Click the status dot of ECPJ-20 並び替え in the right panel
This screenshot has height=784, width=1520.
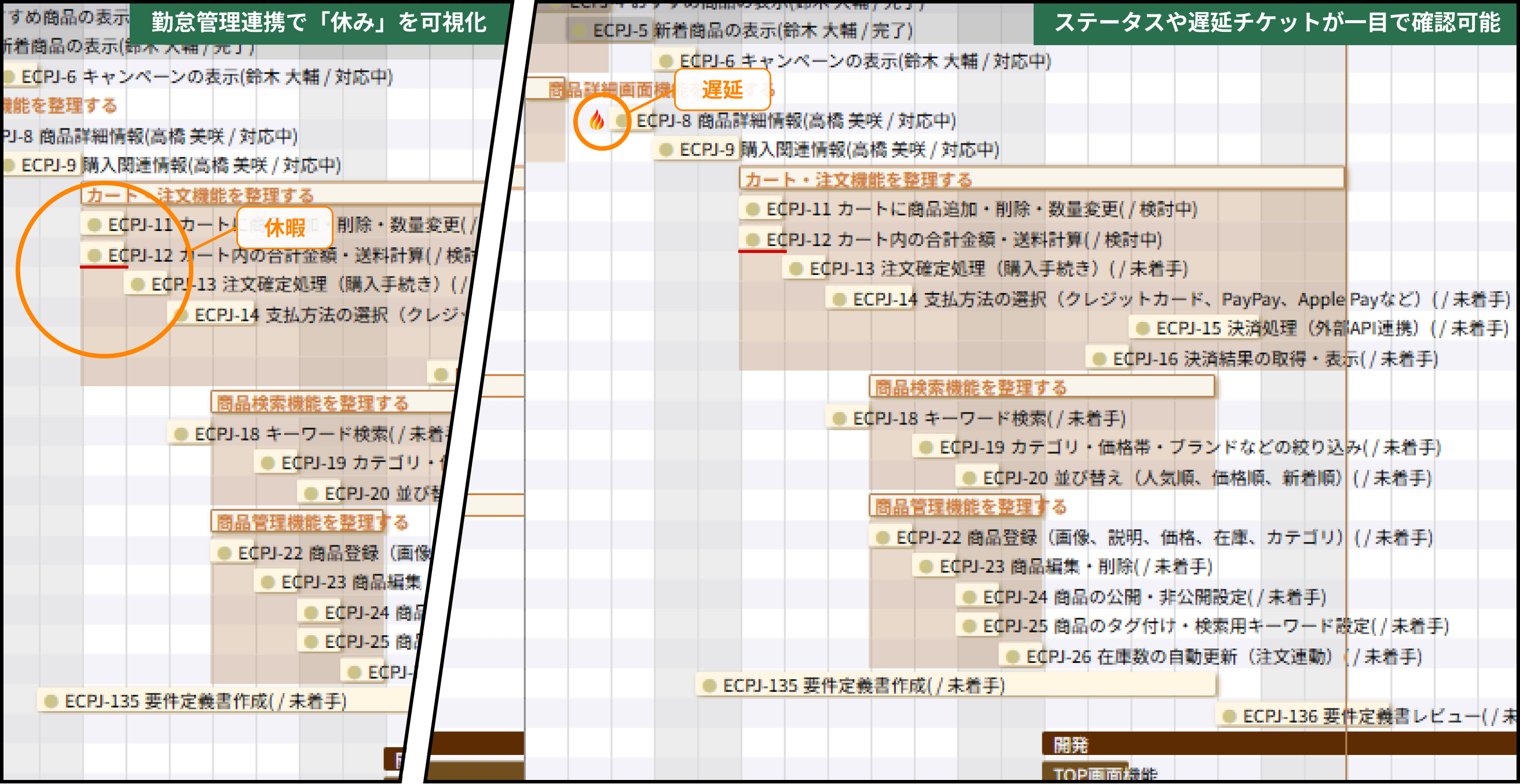coord(969,478)
